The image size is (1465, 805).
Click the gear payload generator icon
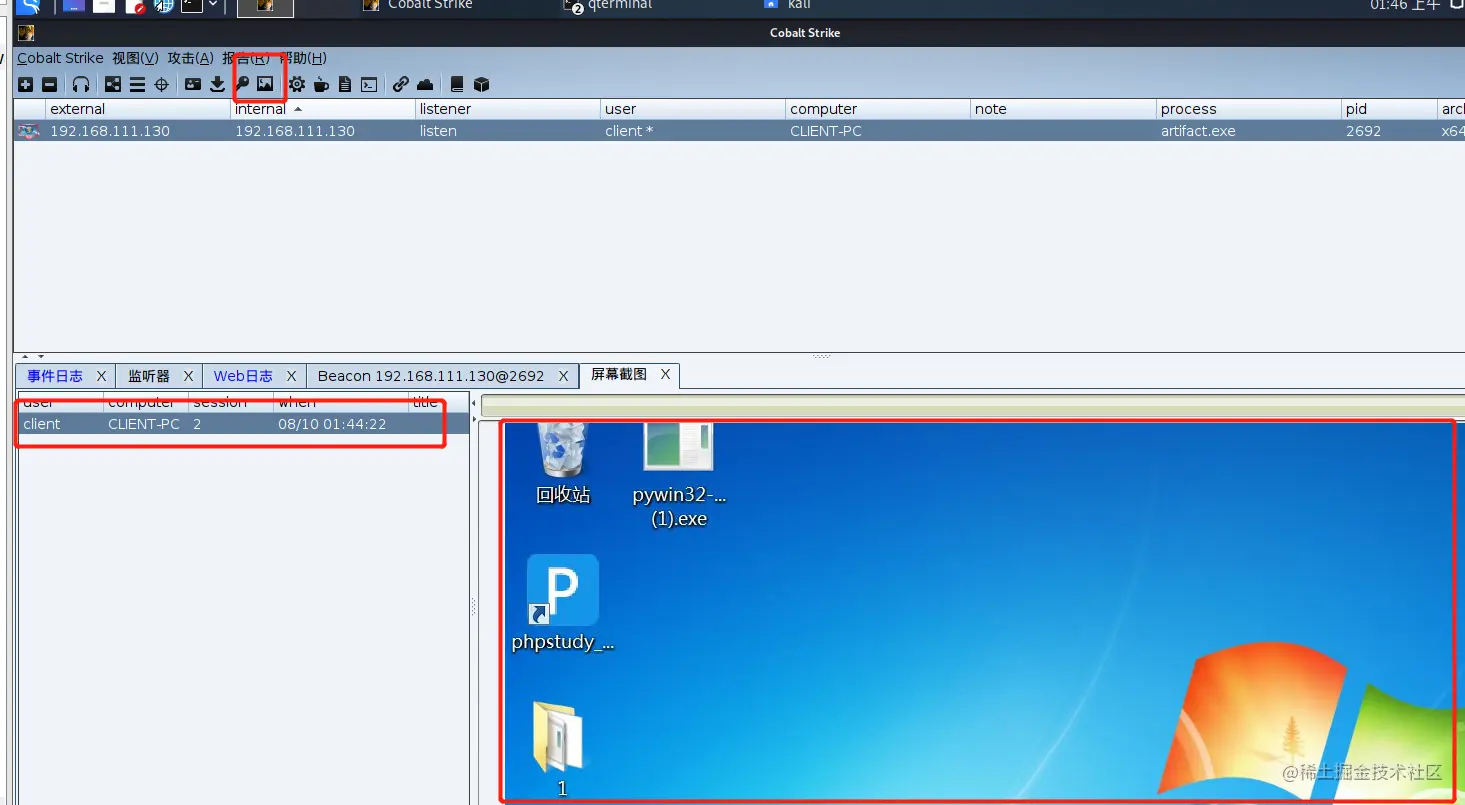[x=297, y=84]
